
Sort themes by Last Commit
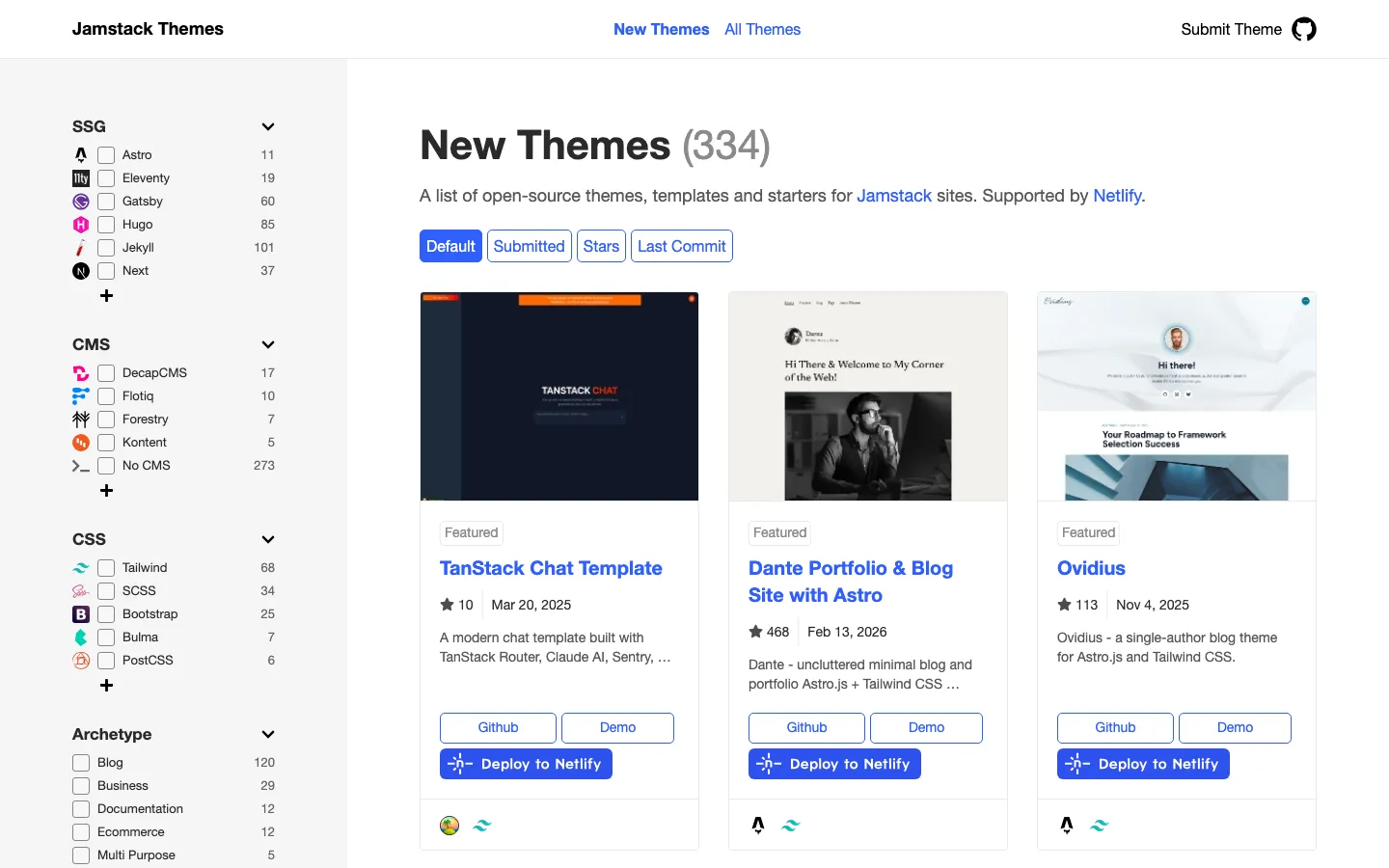coord(681,246)
